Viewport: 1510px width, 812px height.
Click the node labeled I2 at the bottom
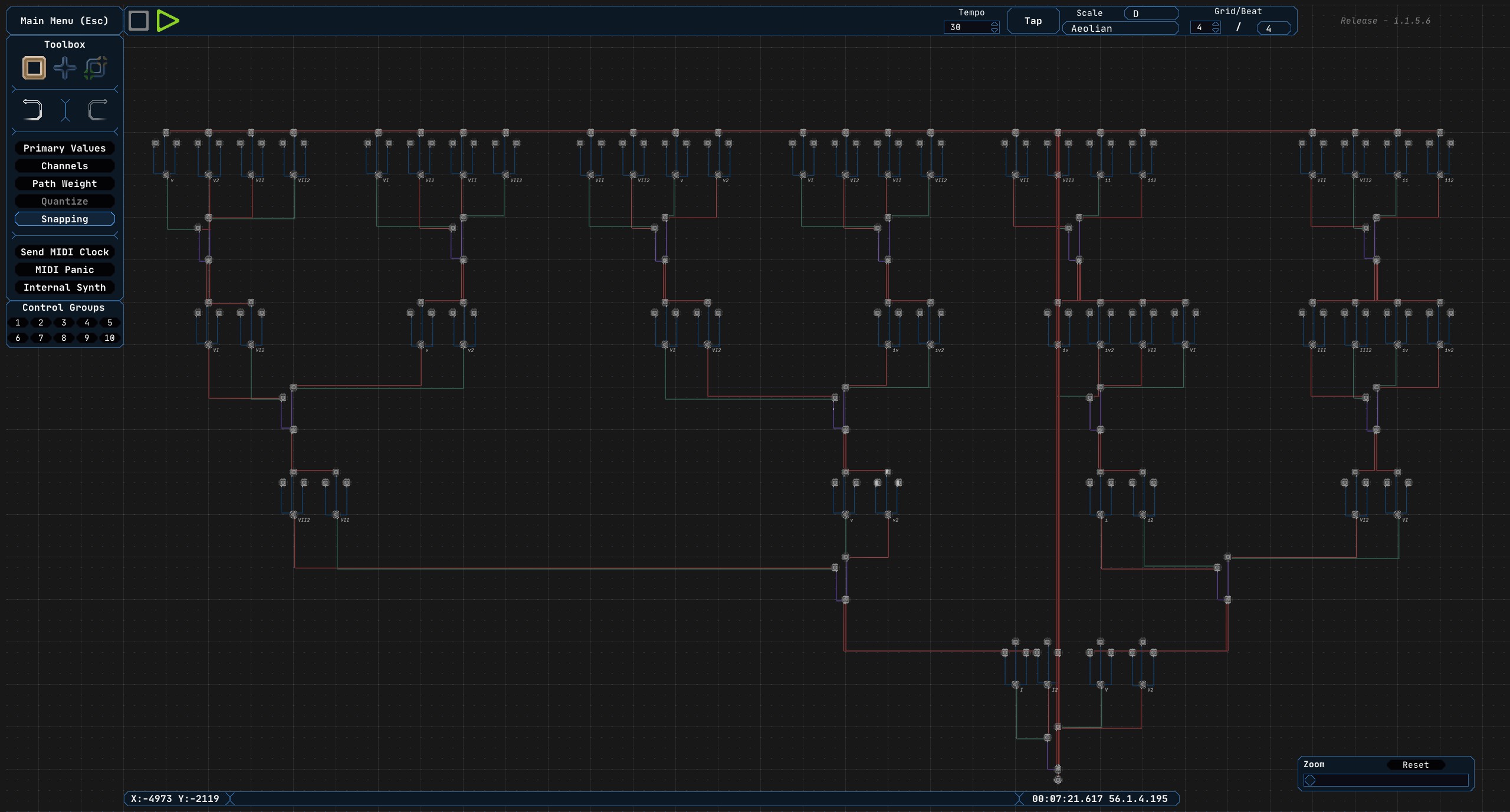[x=1047, y=685]
